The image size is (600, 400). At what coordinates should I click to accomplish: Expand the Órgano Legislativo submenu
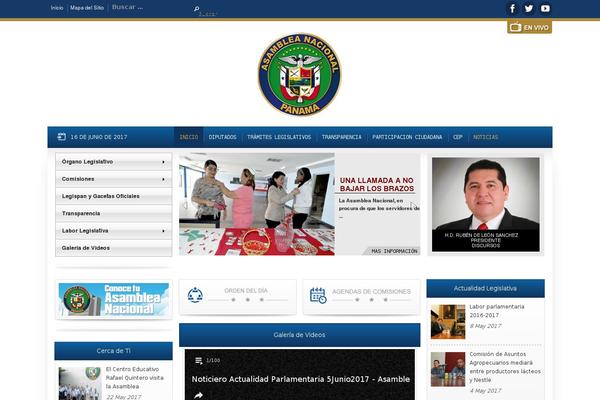[x=163, y=161]
